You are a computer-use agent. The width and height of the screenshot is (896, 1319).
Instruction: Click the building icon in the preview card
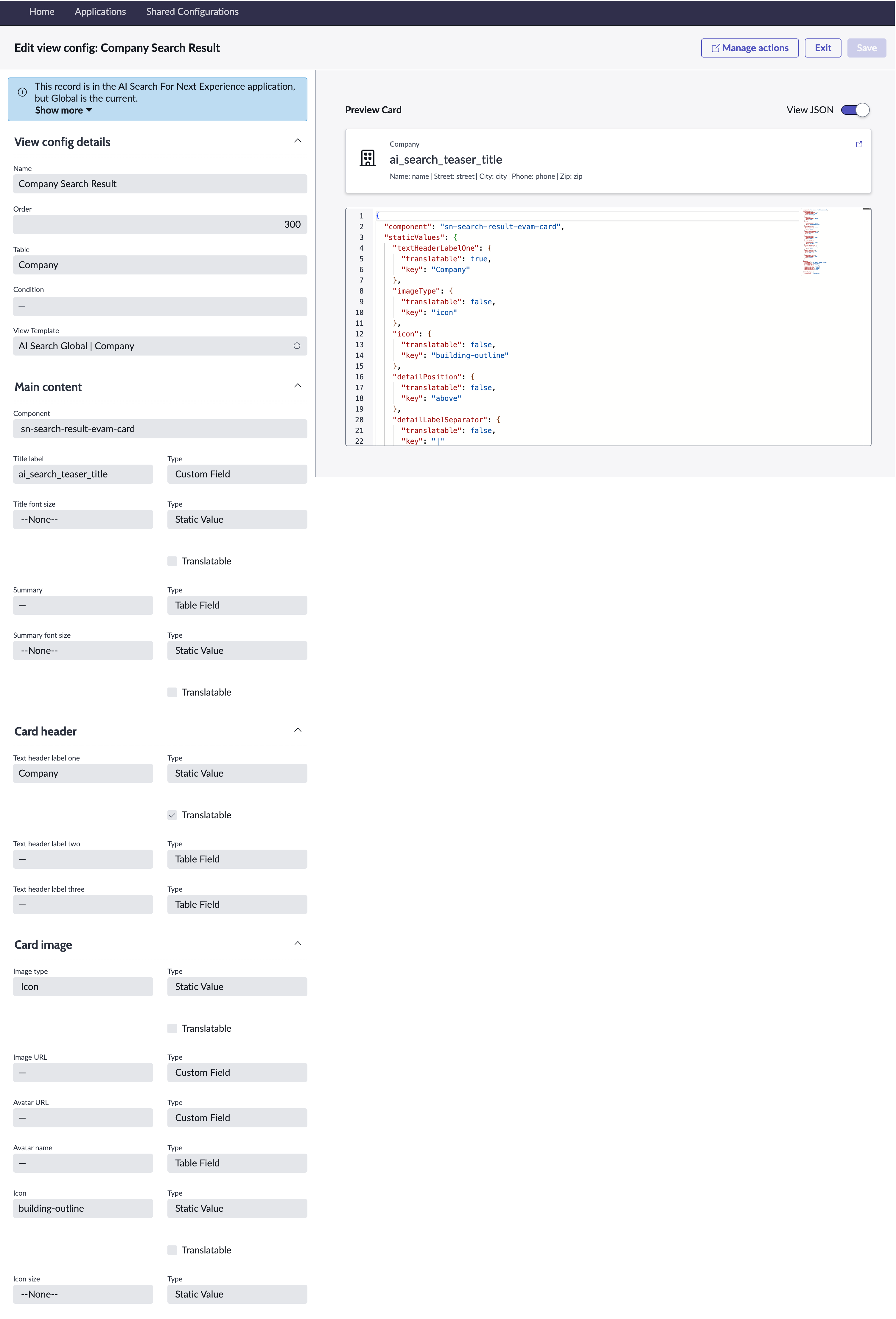click(368, 158)
